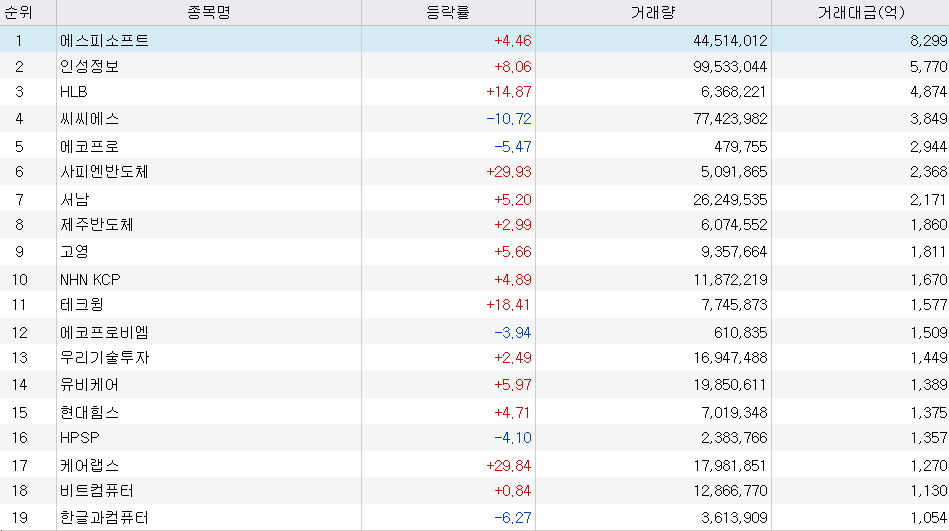Viewport: 949px width, 531px height.
Task: Click the -6.27 change rate value
Action: [513, 518]
